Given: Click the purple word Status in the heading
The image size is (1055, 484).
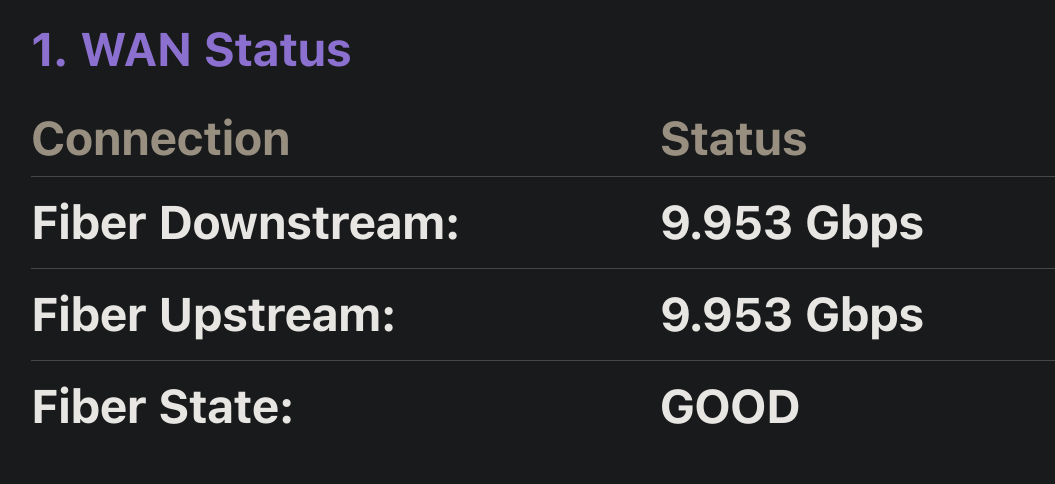Looking at the screenshot, I should (x=278, y=50).
